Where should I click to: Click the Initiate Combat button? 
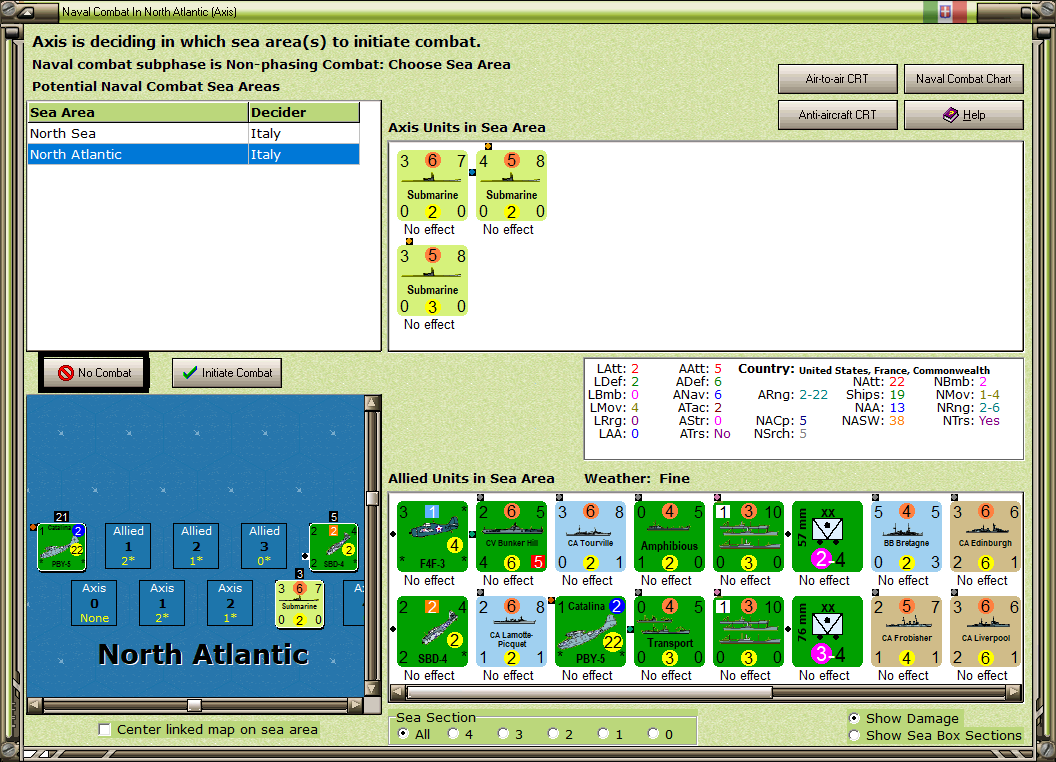pyautogui.click(x=227, y=373)
